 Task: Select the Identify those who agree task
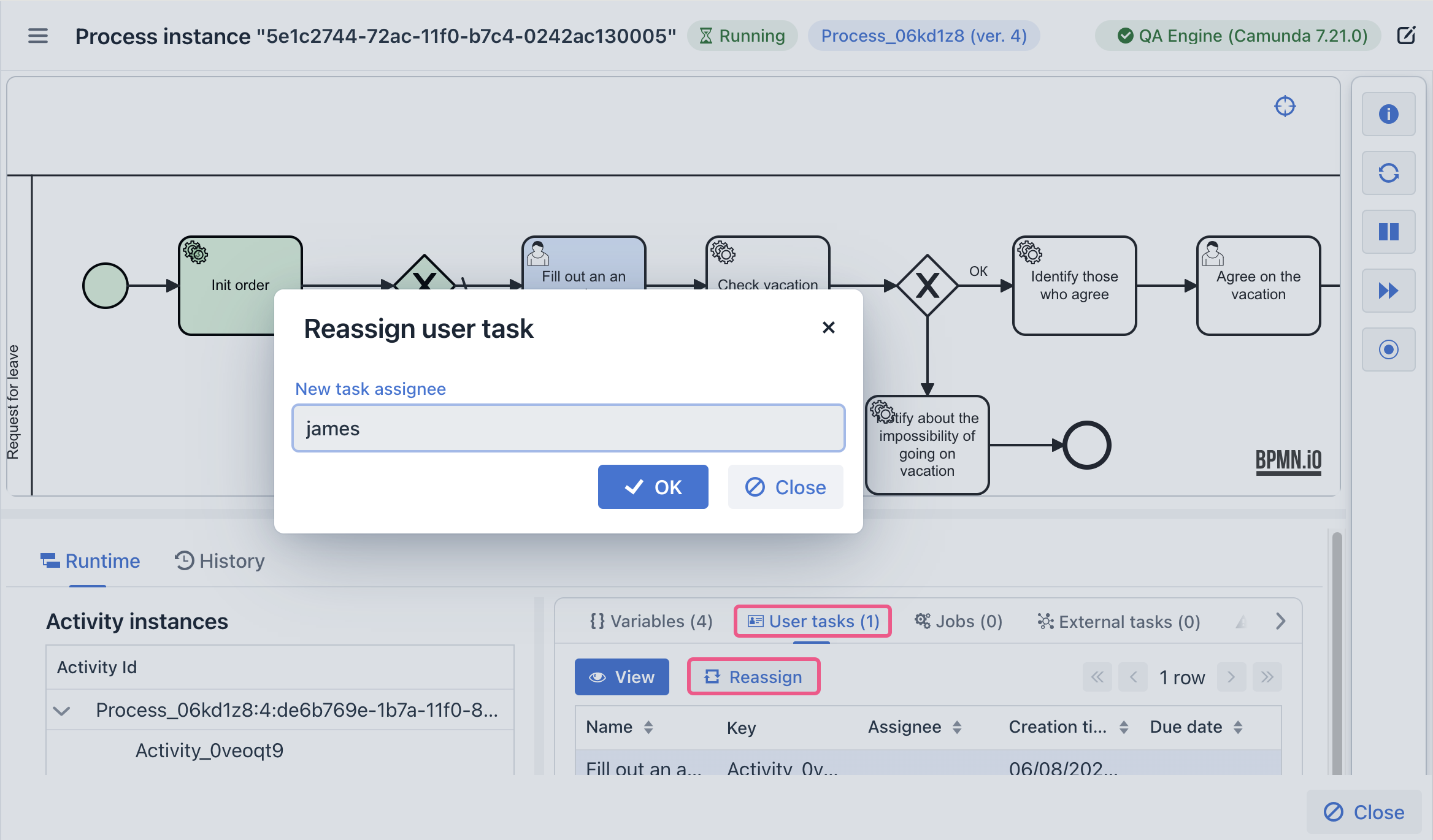(1074, 286)
